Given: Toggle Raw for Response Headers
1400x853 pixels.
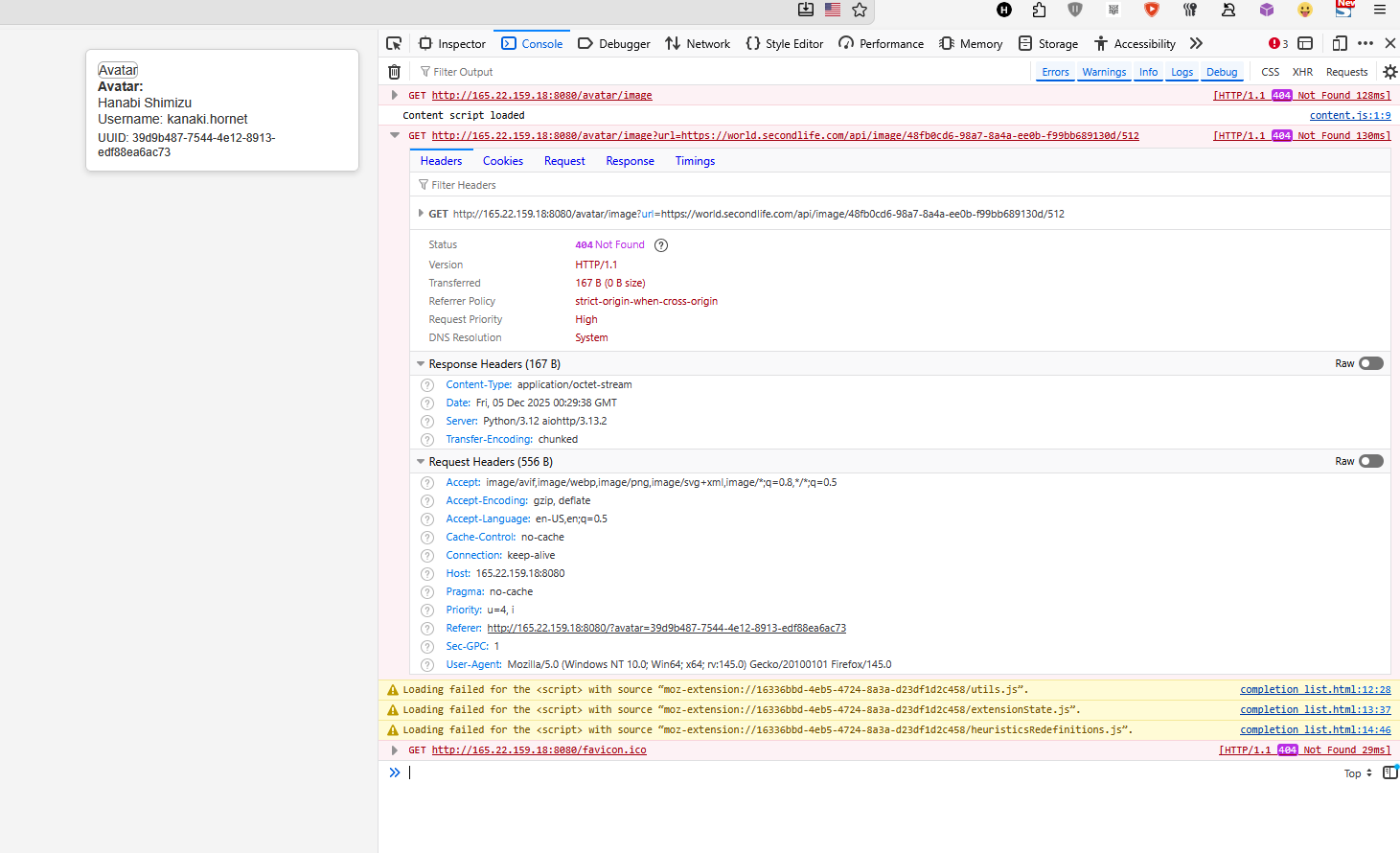Looking at the screenshot, I should 1371,363.
